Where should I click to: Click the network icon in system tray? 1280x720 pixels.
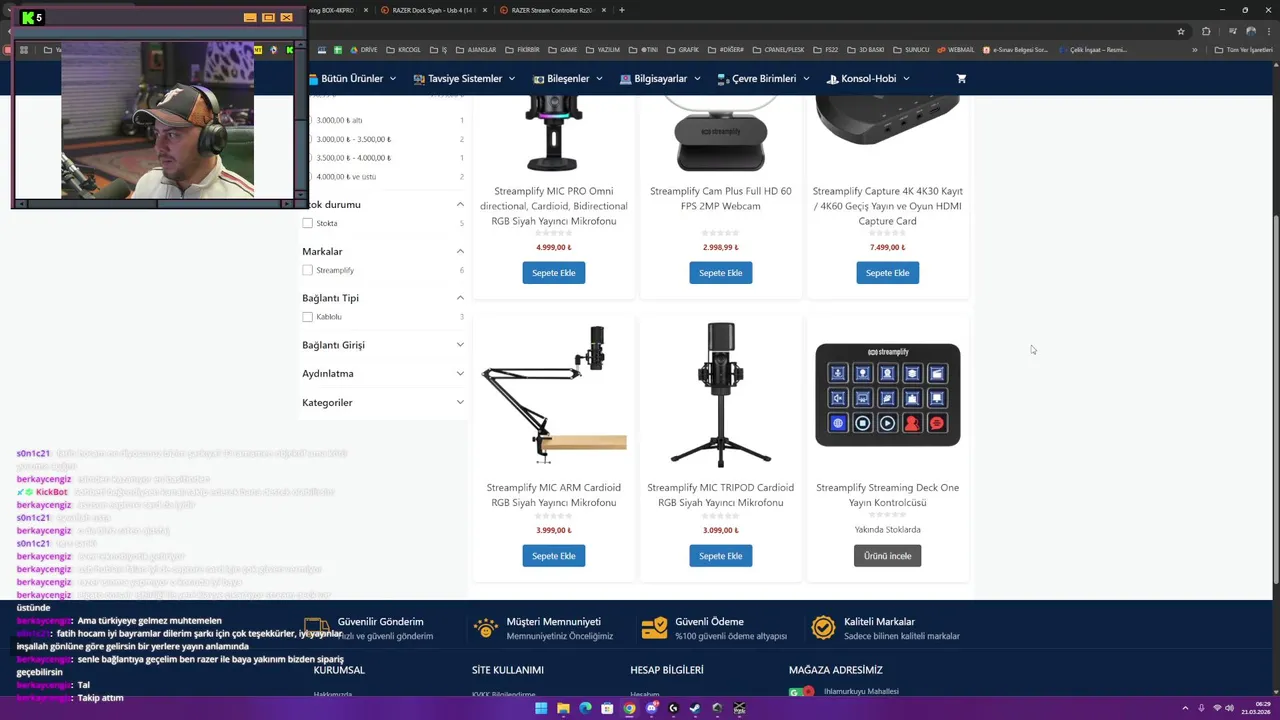(x=1217, y=708)
